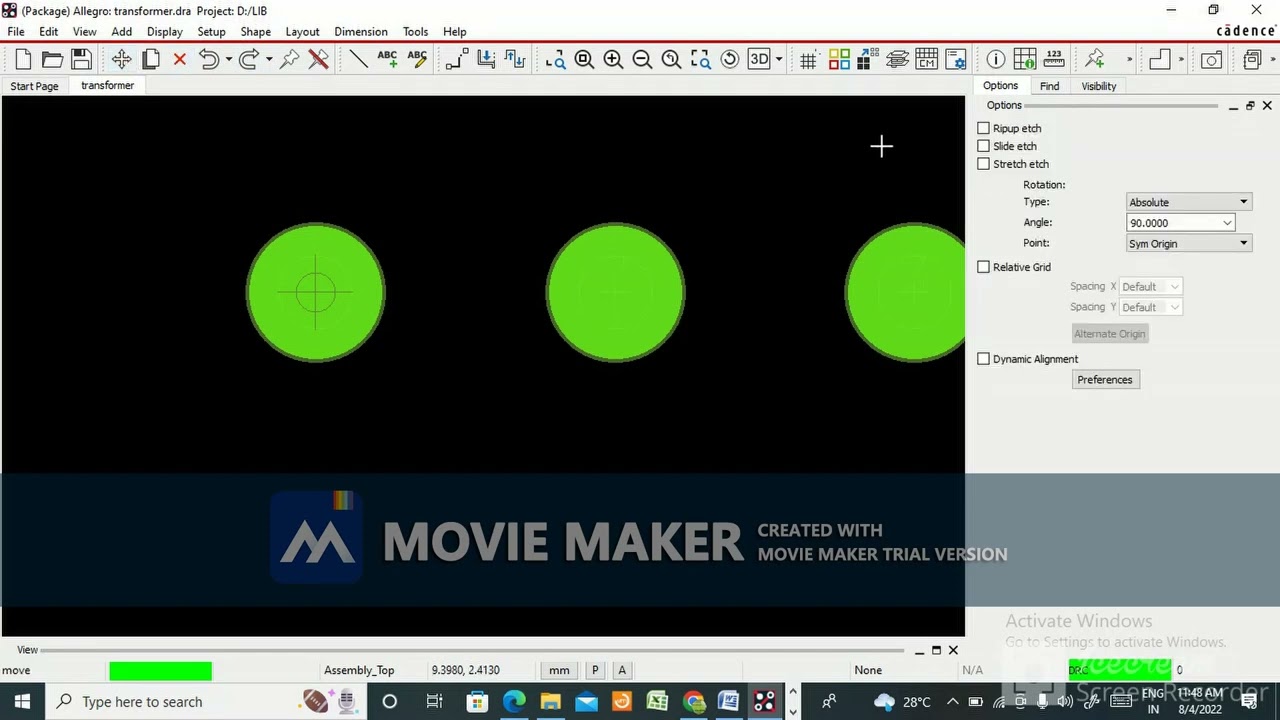Select the middle green circular pad

click(615, 292)
